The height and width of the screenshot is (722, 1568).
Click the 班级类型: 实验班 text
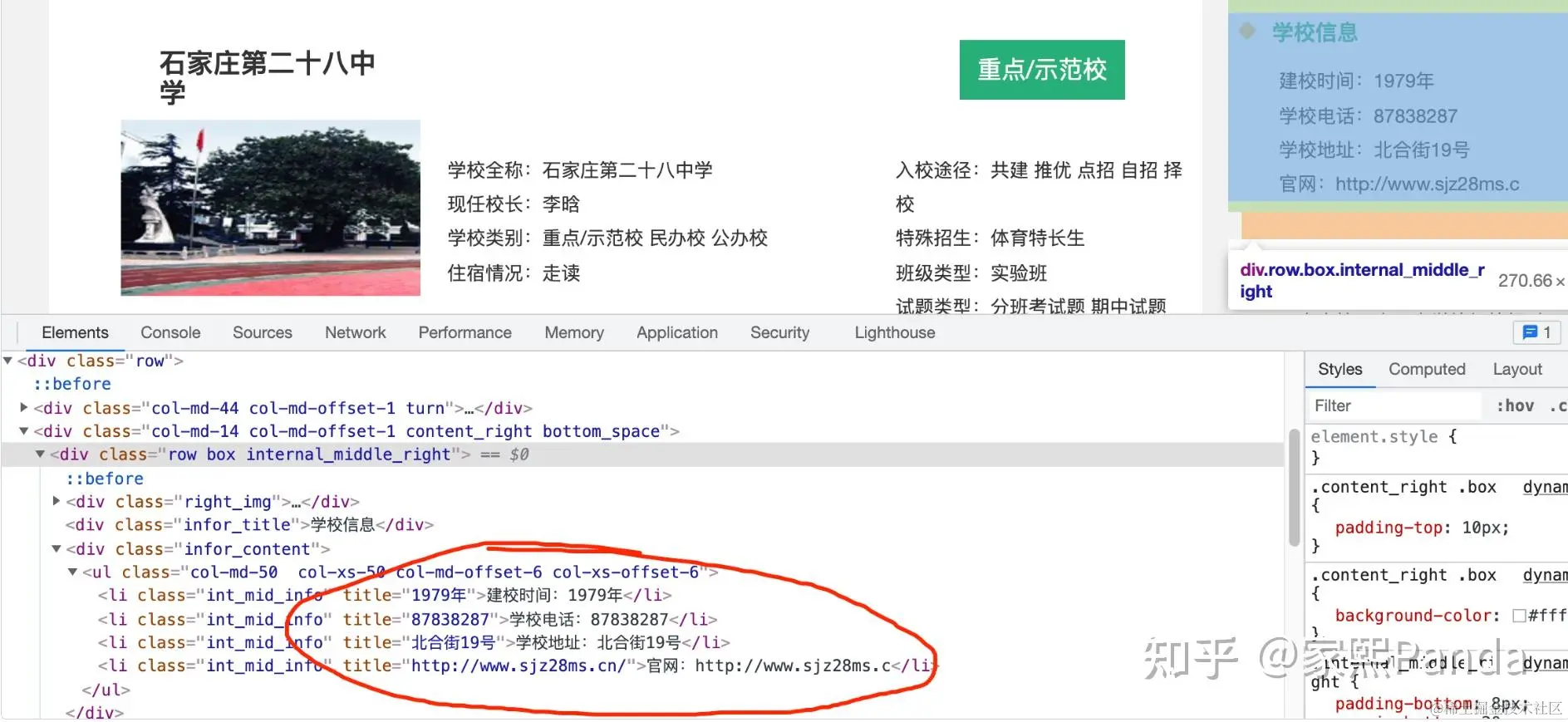[x=971, y=273]
